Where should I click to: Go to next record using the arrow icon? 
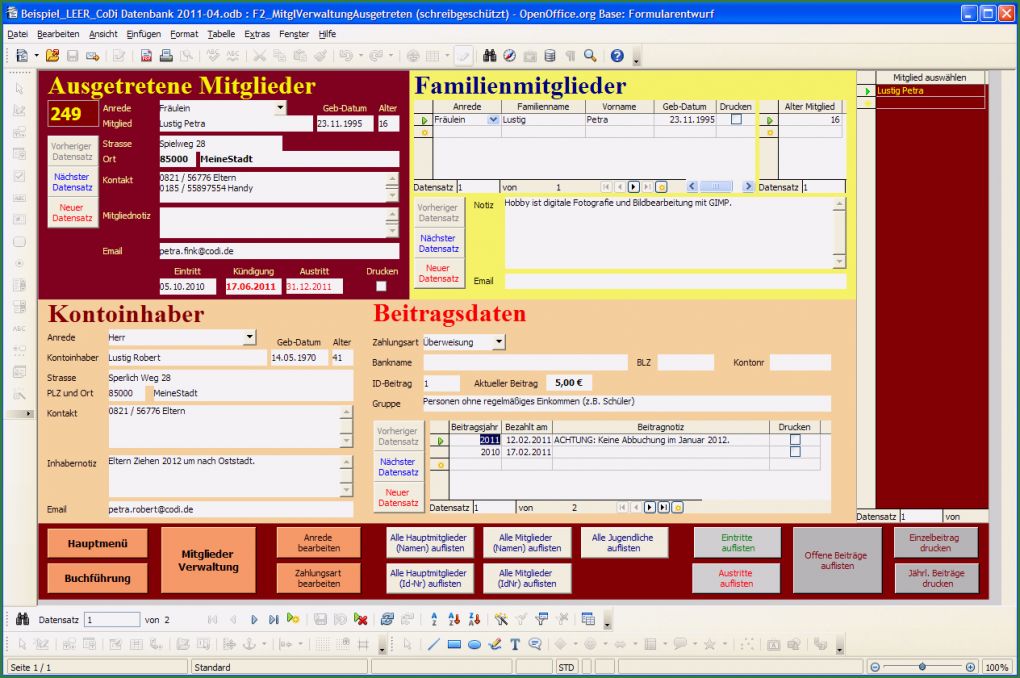click(x=253, y=618)
